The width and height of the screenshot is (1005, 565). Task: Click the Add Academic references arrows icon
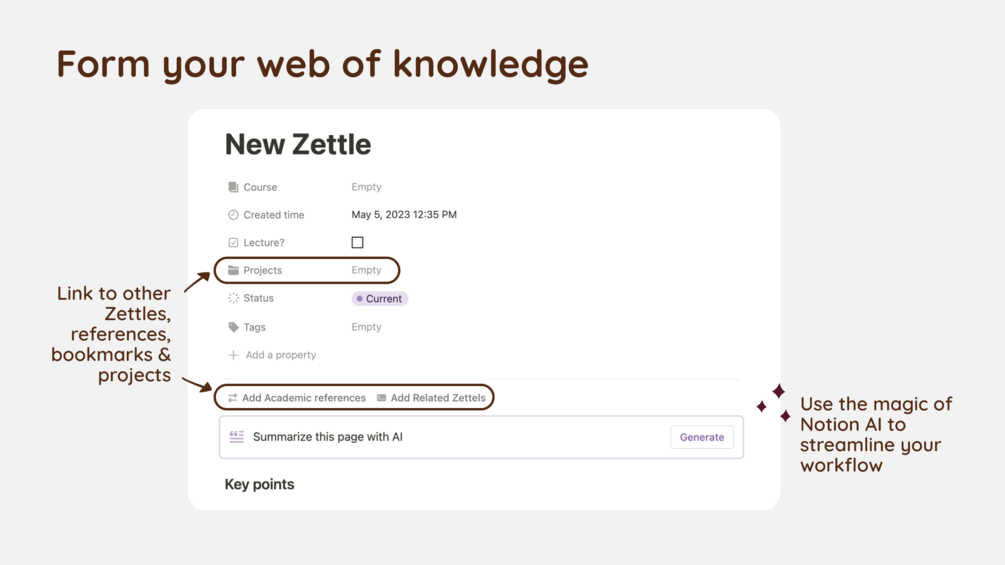coord(232,398)
